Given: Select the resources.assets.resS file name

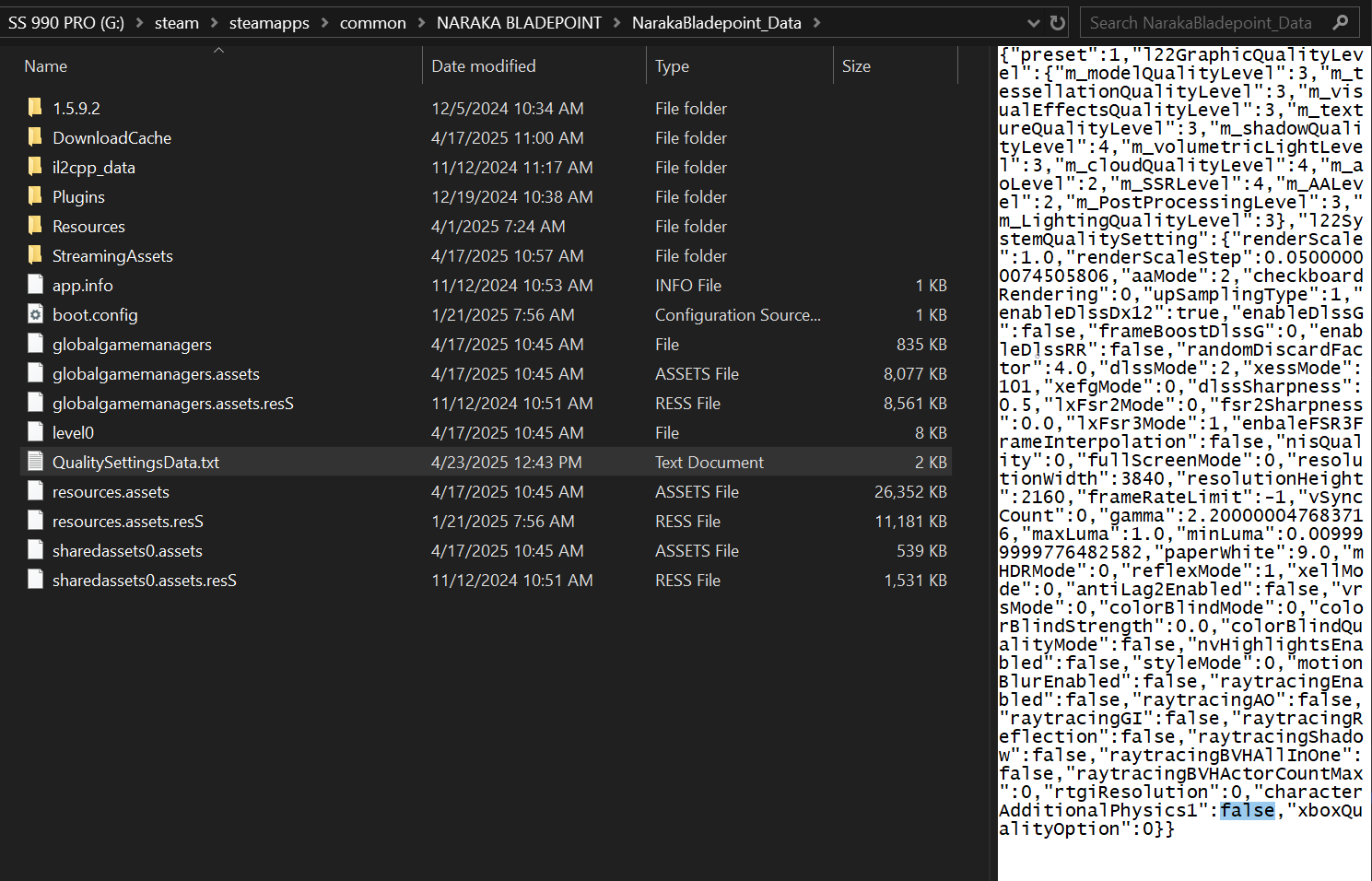Looking at the screenshot, I should tap(128, 522).
